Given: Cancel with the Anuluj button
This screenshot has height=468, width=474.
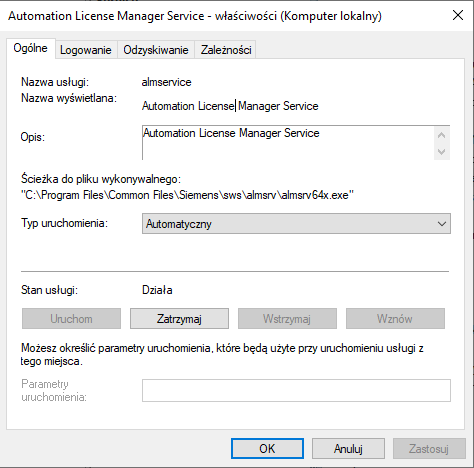Looking at the screenshot, I should (348, 449).
